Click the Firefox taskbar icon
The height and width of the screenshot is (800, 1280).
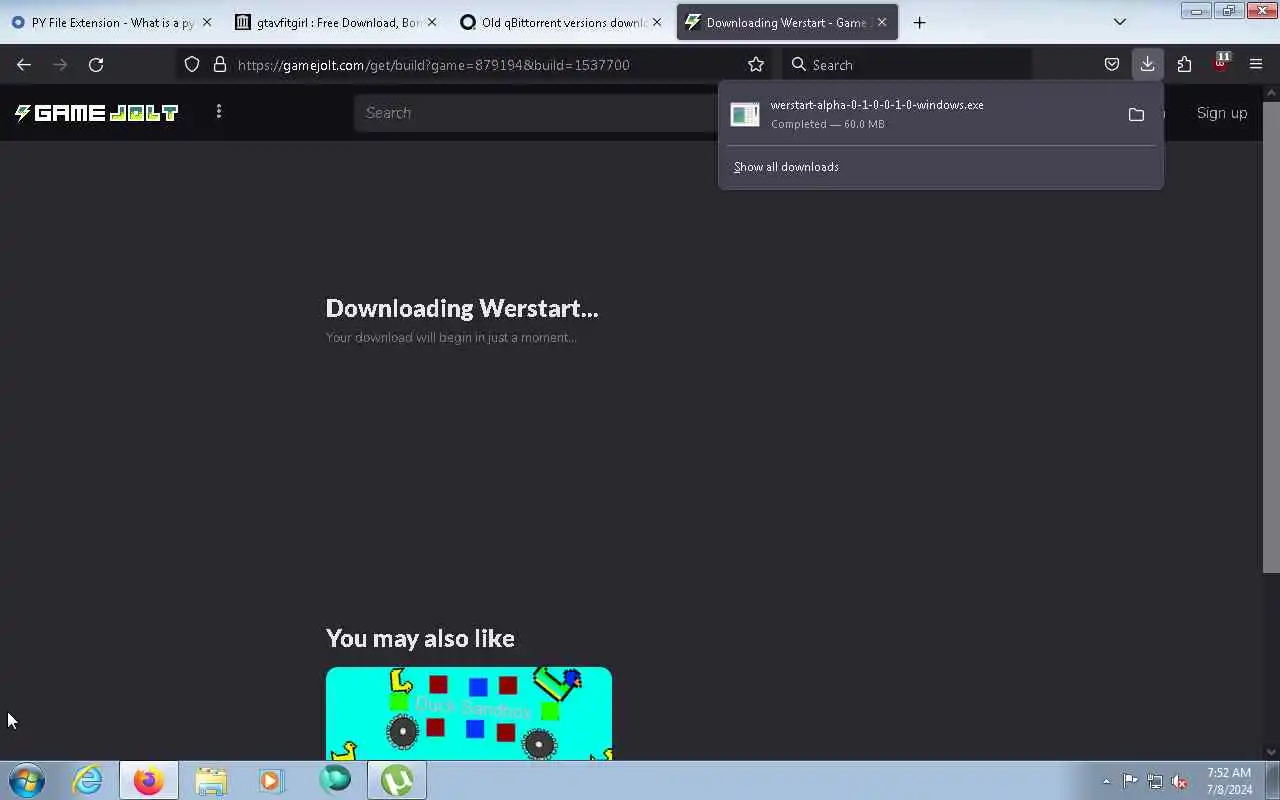(149, 780)
